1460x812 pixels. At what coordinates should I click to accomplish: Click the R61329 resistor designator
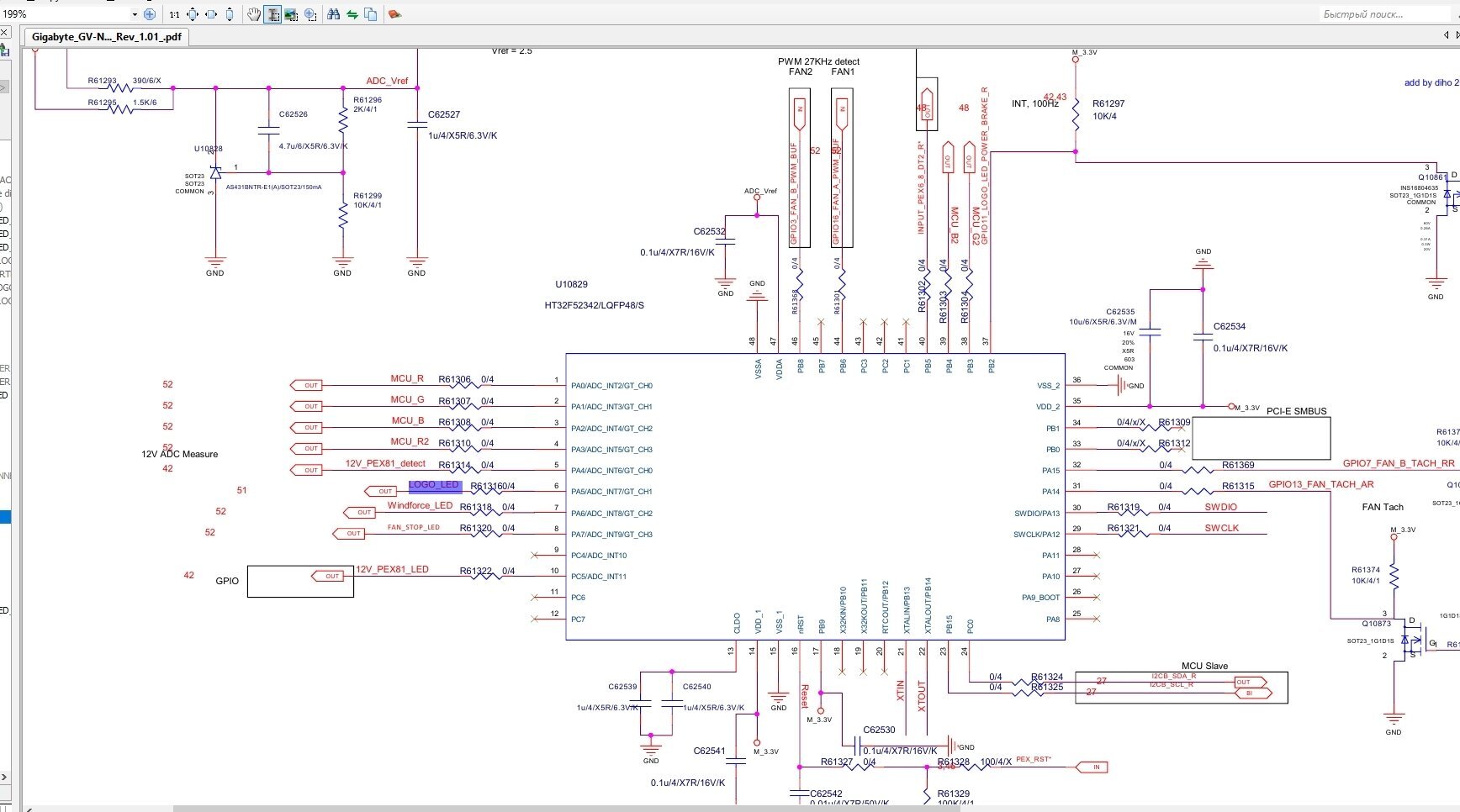[x=953, y=794]
